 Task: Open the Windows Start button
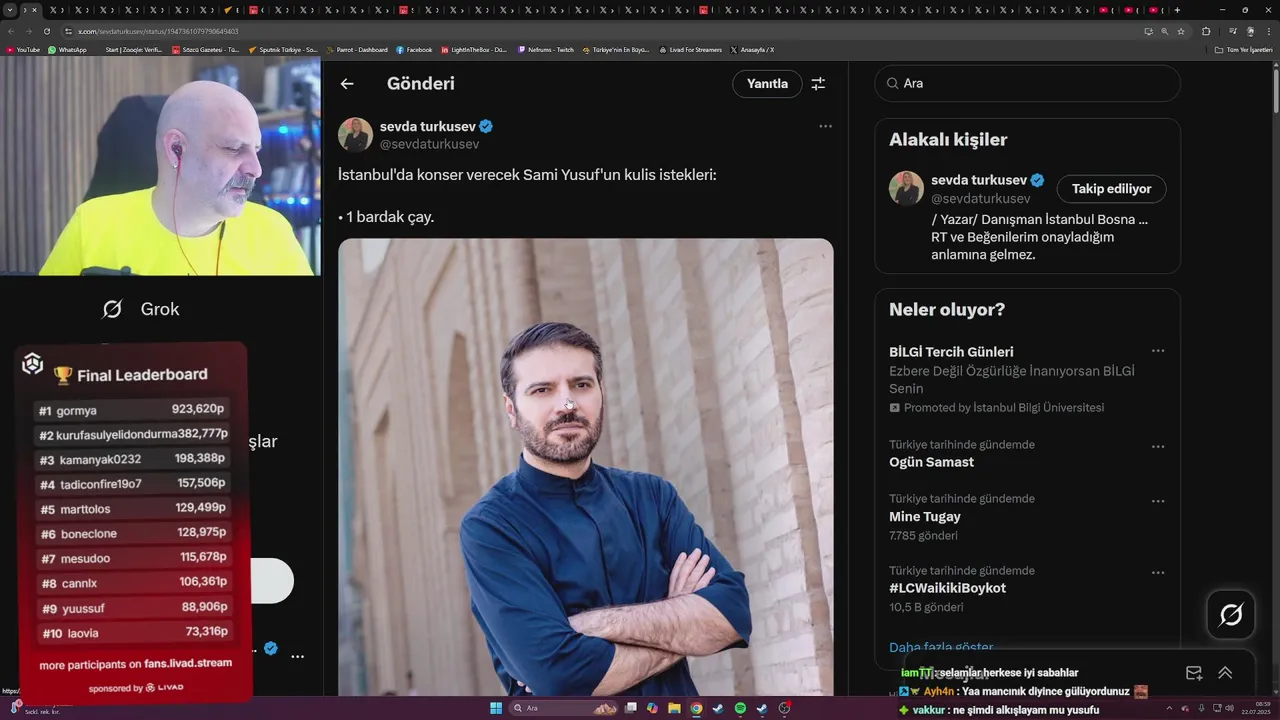(495, 708)
